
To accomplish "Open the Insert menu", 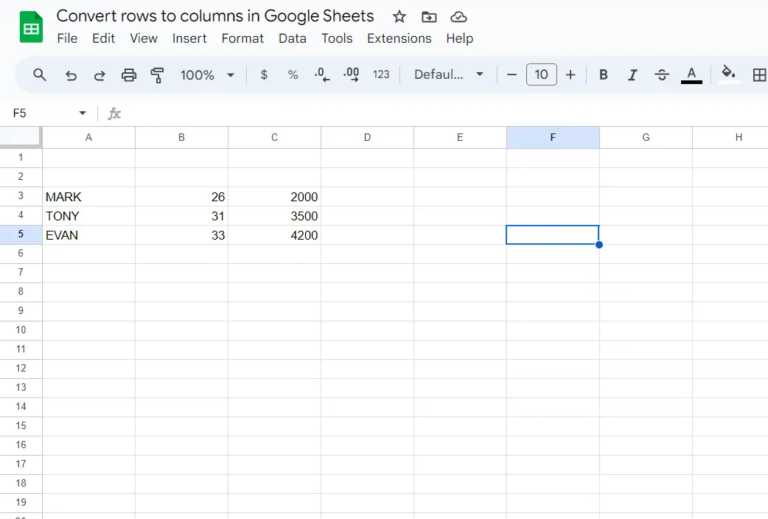I will pyautogui.click(x=190, y=38).
